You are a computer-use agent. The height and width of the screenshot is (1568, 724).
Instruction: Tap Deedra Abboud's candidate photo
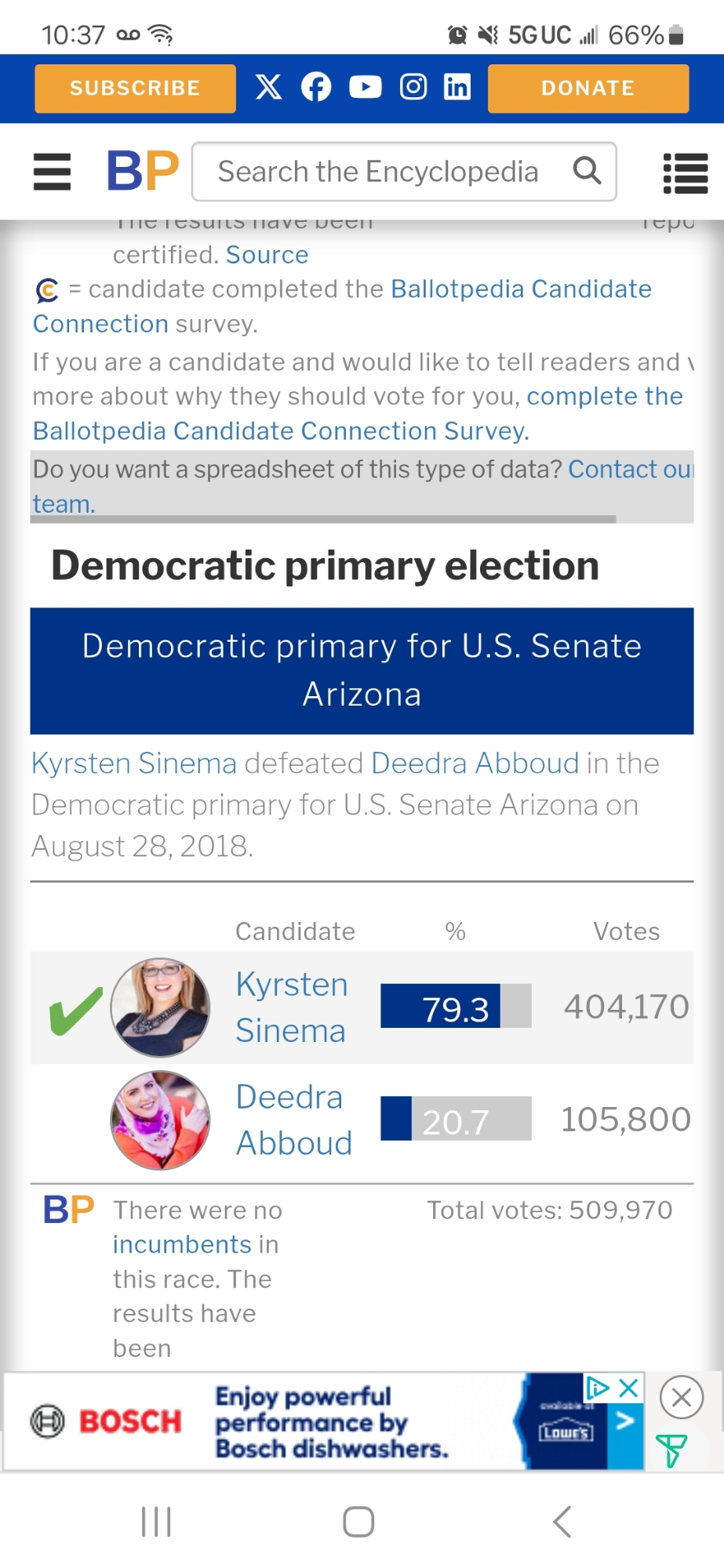[161, 1120]
